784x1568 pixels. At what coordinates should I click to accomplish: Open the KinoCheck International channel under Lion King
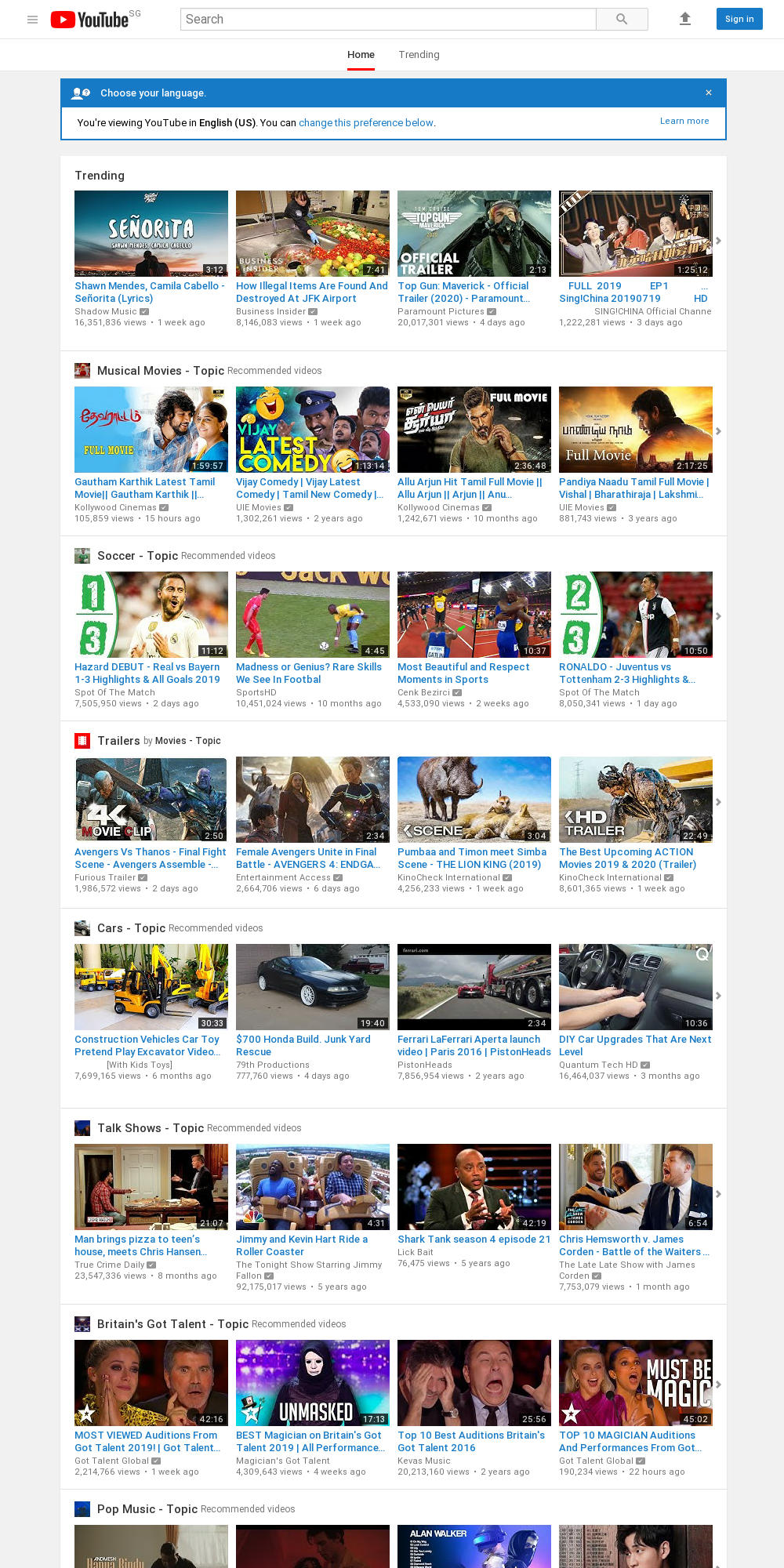pos(448,877)
